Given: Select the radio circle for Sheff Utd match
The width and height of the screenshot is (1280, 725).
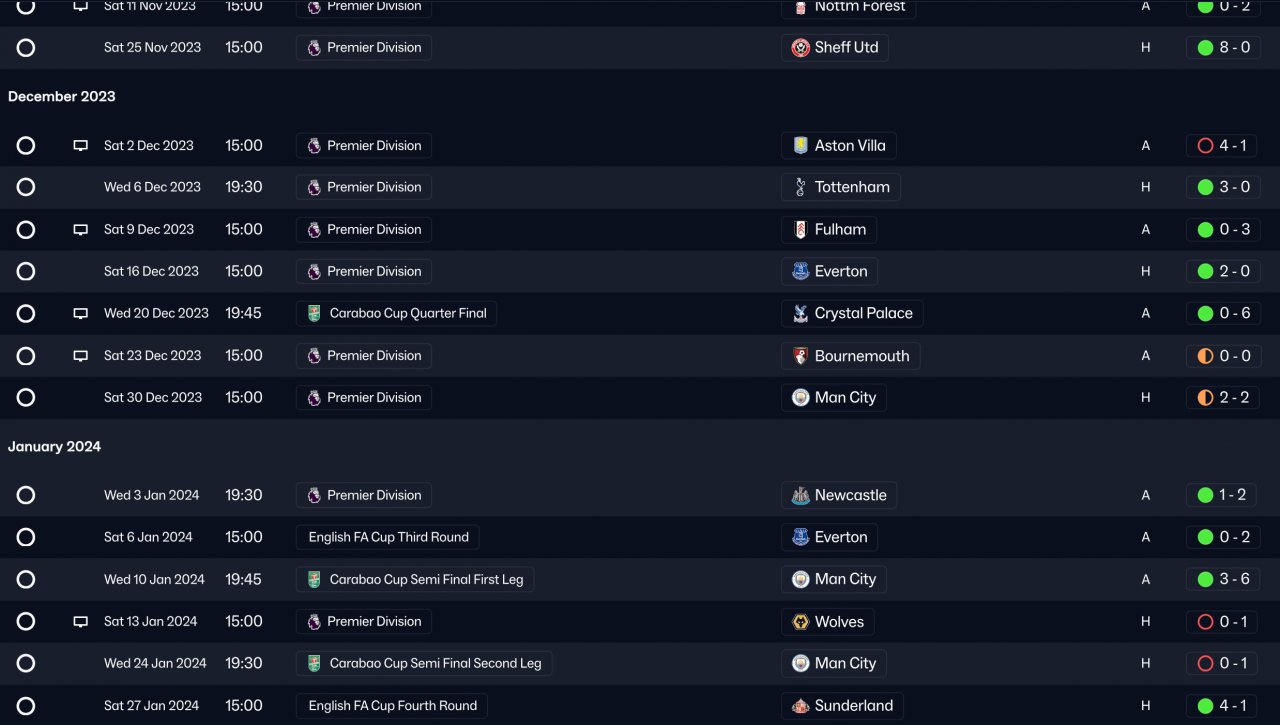Looking at the screenshot, I should point(26,48).
